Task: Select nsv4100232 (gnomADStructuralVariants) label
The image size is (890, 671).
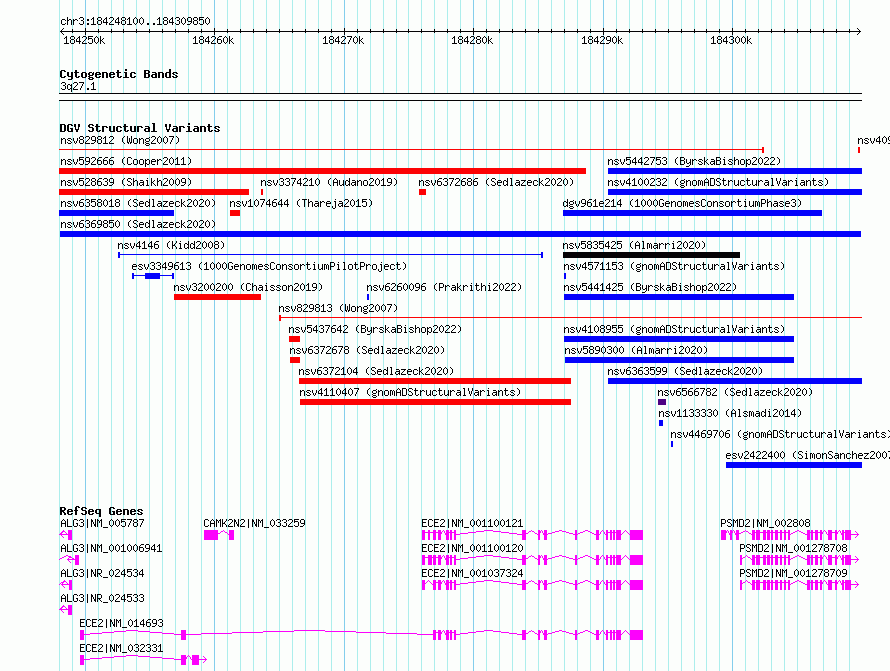Action: (718, 182)
